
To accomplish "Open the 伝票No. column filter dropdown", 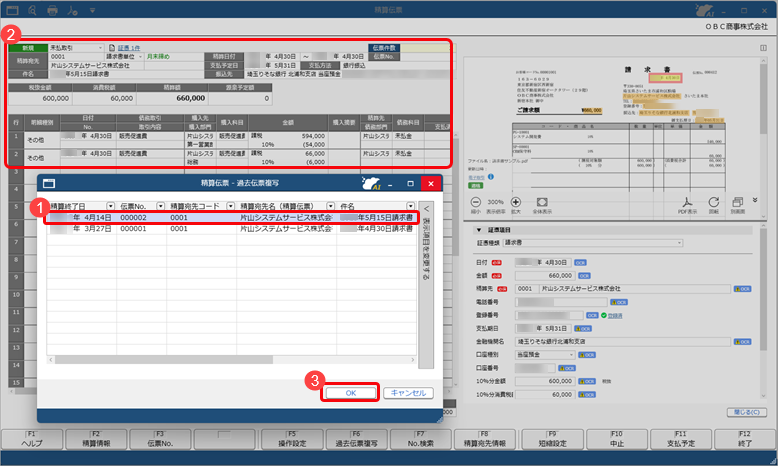I will 160,205.
